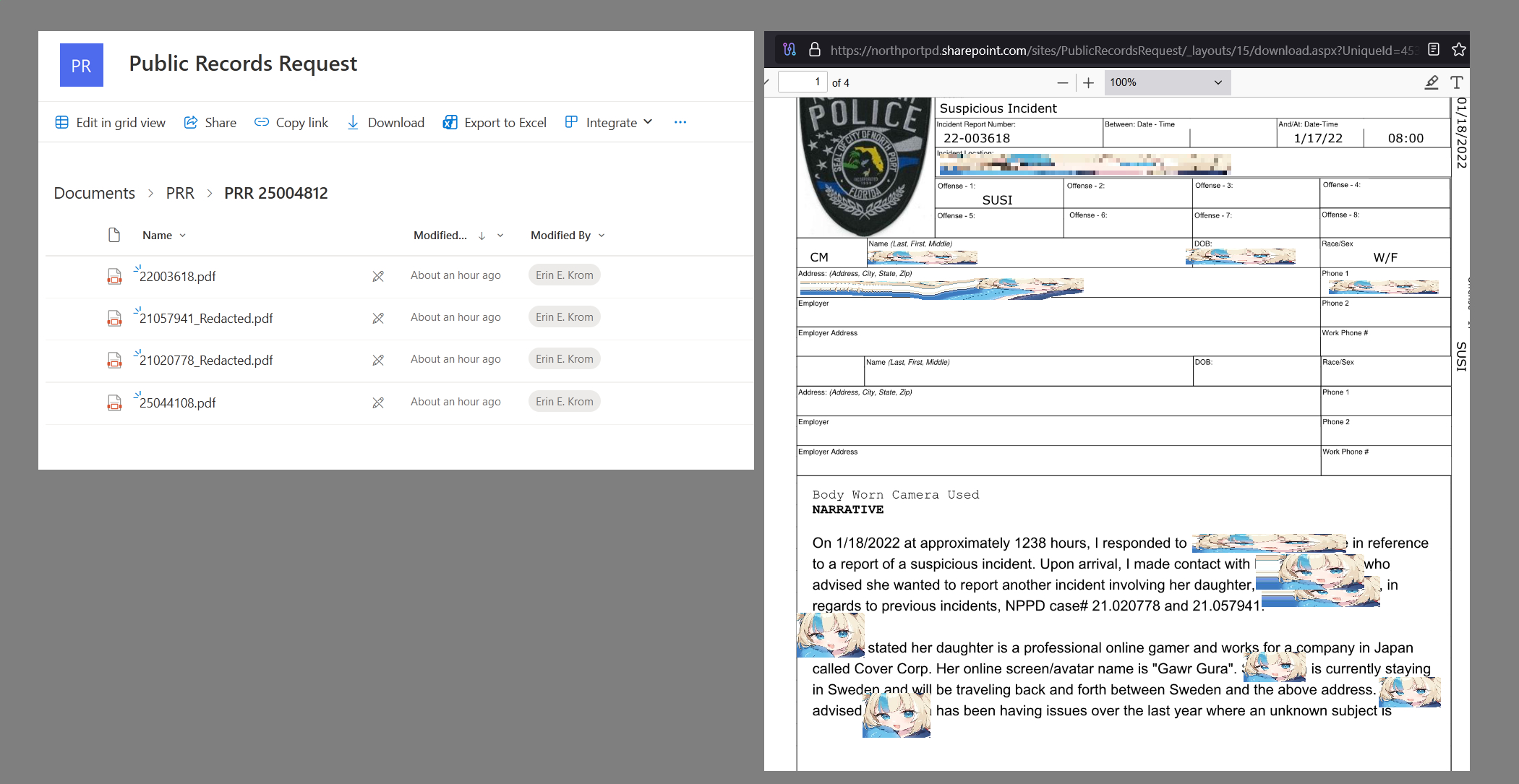Image resolution: width=1519 pixels, height=784 pixels.
Task: Click the PDF page number field
Action: tap(802, 82)
